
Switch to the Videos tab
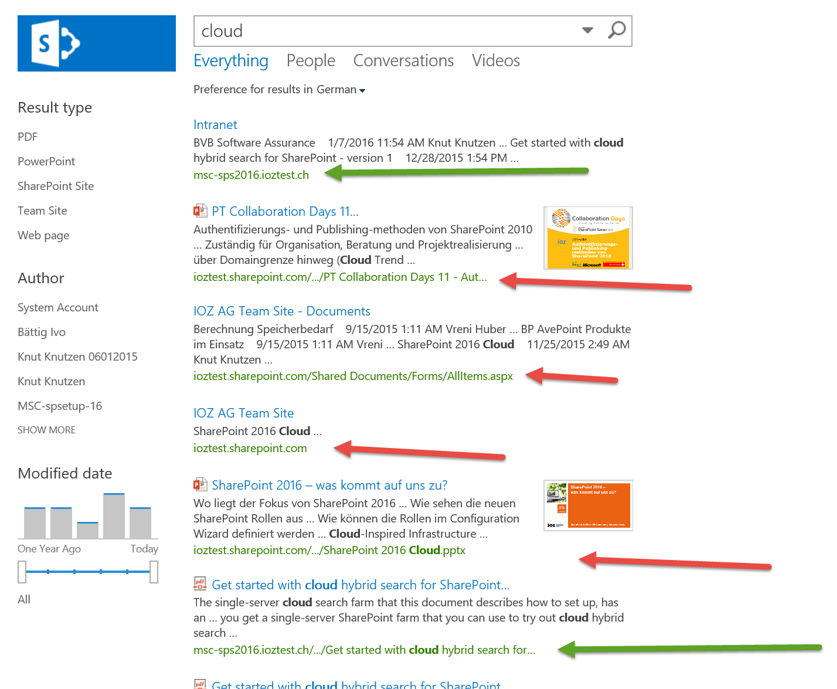coord(495,60)
